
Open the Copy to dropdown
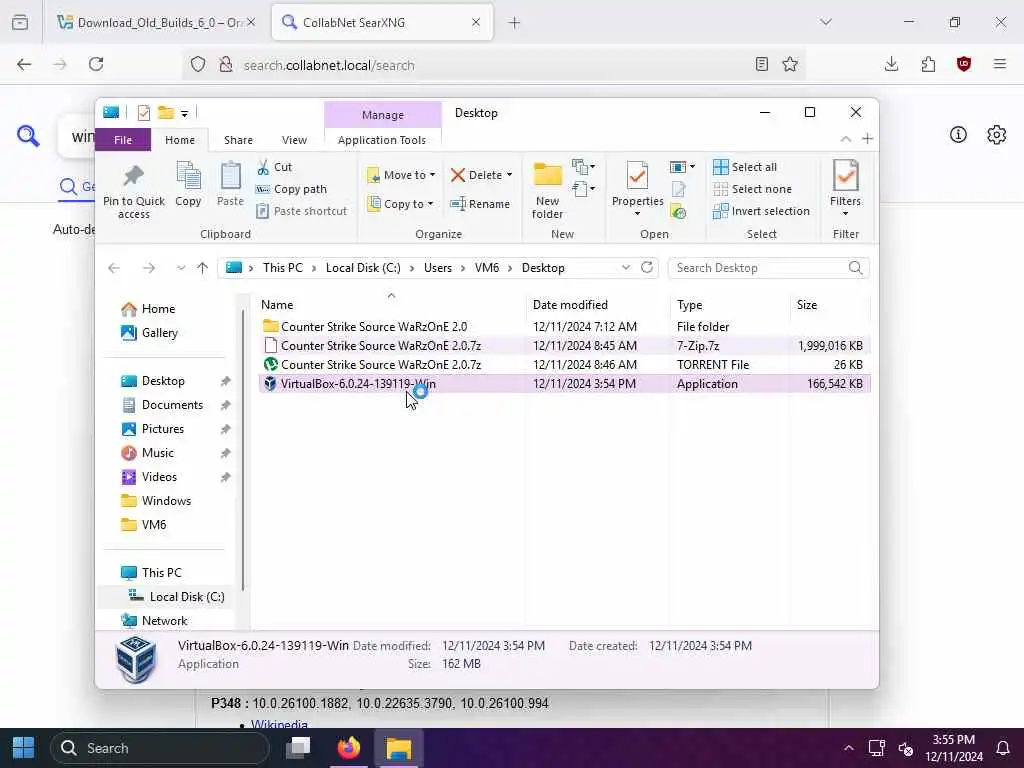point(400,204)
